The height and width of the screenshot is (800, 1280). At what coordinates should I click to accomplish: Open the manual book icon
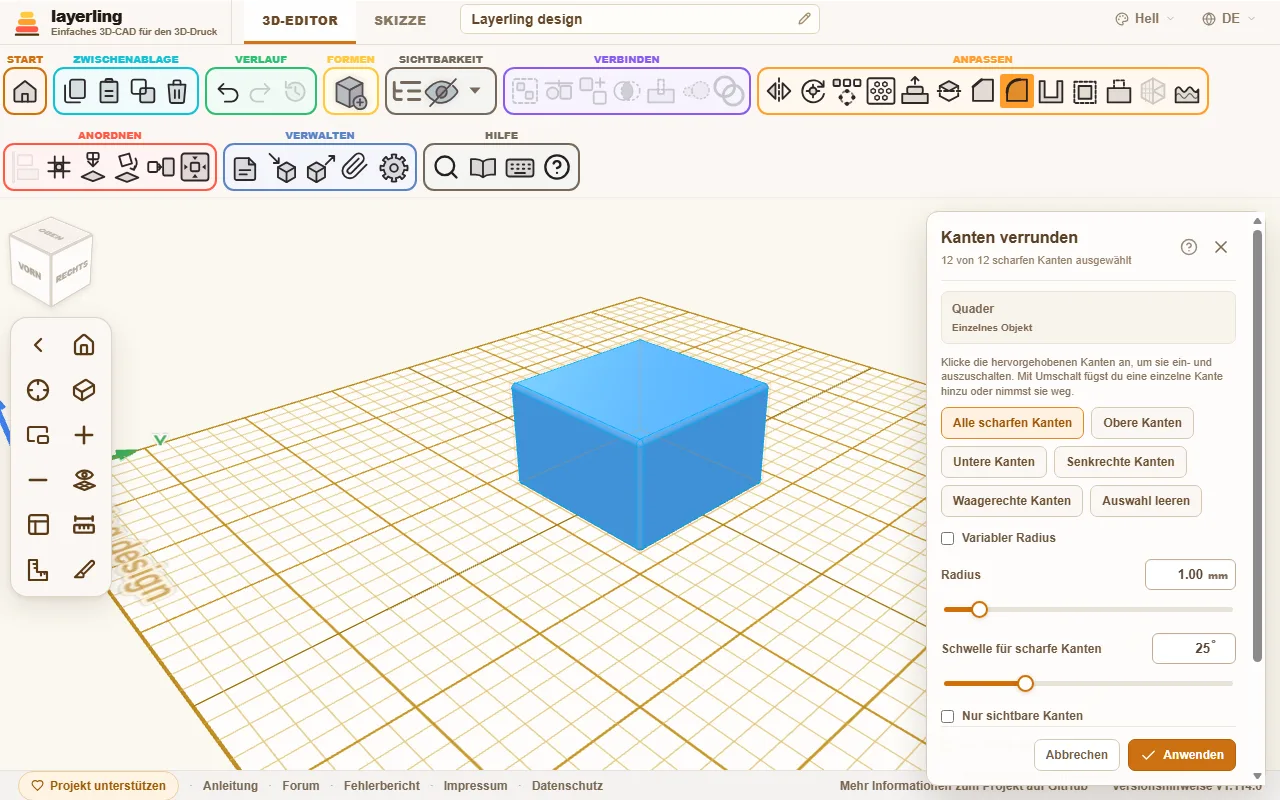tap(483, 167)
